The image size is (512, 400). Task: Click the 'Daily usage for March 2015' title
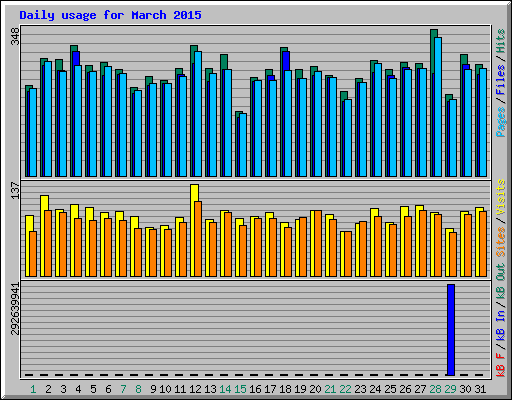(x=110, y=15)
